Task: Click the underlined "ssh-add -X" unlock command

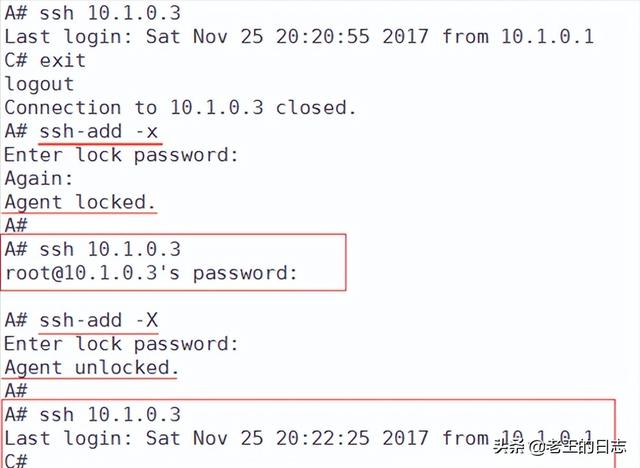Action: coord(98,320)
